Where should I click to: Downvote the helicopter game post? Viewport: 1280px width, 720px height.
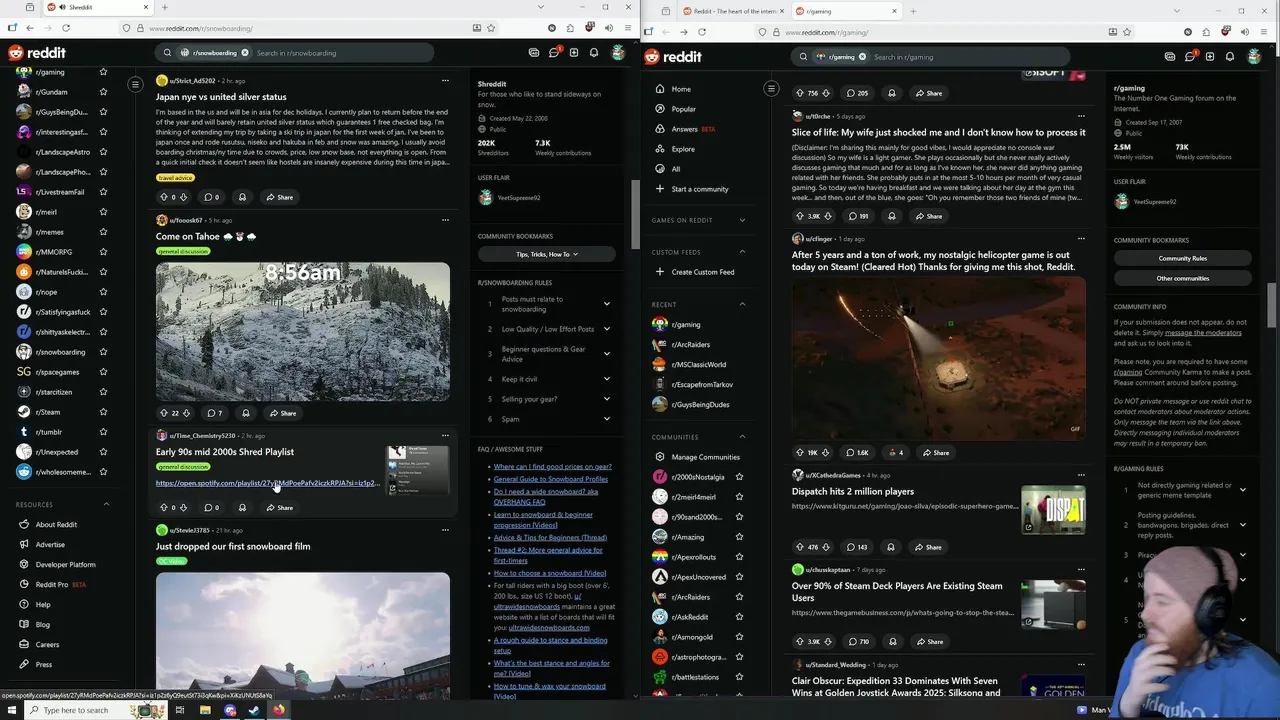tap(827, 453)
